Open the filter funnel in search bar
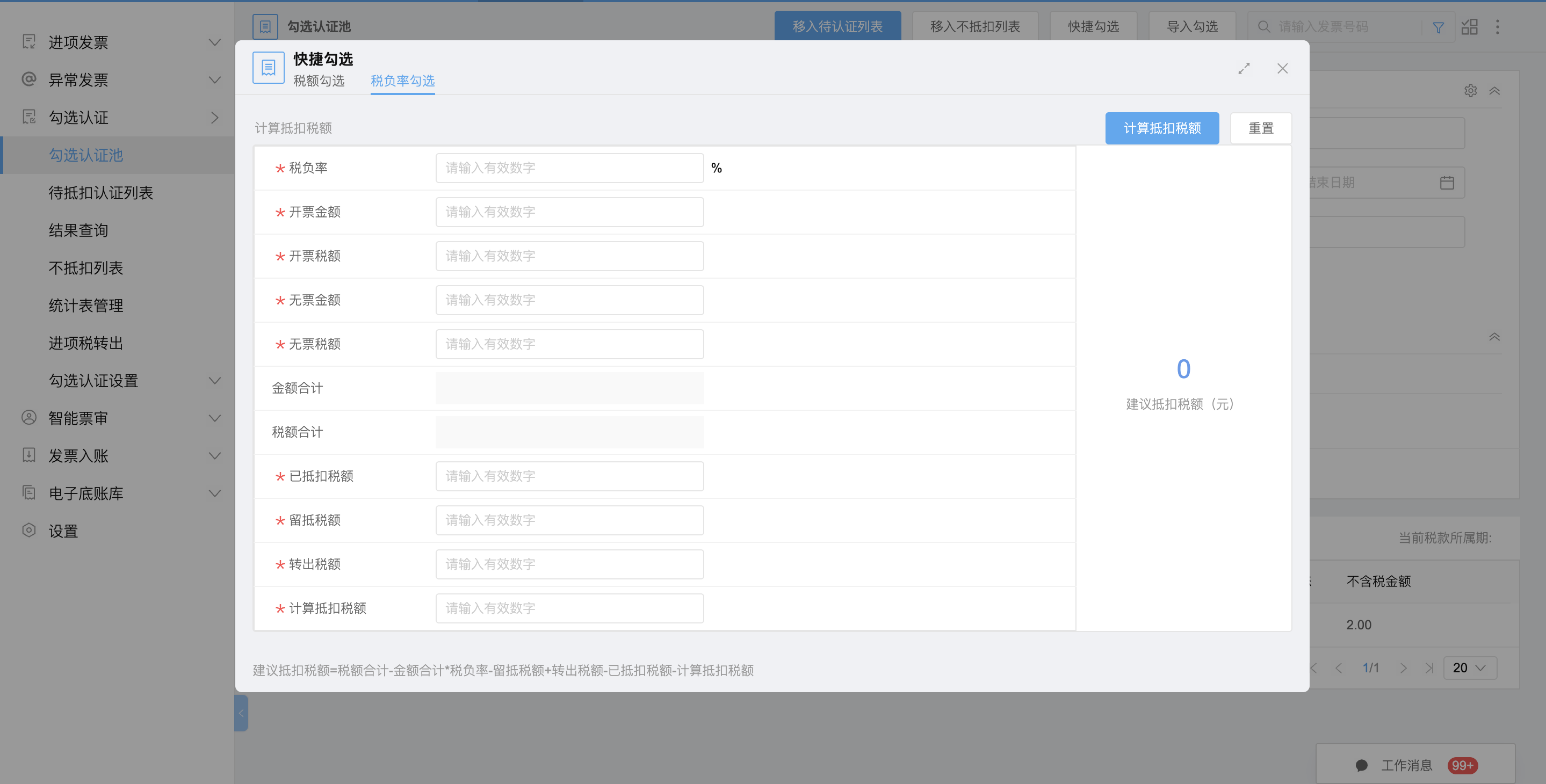 click(x=1439, y=27)
